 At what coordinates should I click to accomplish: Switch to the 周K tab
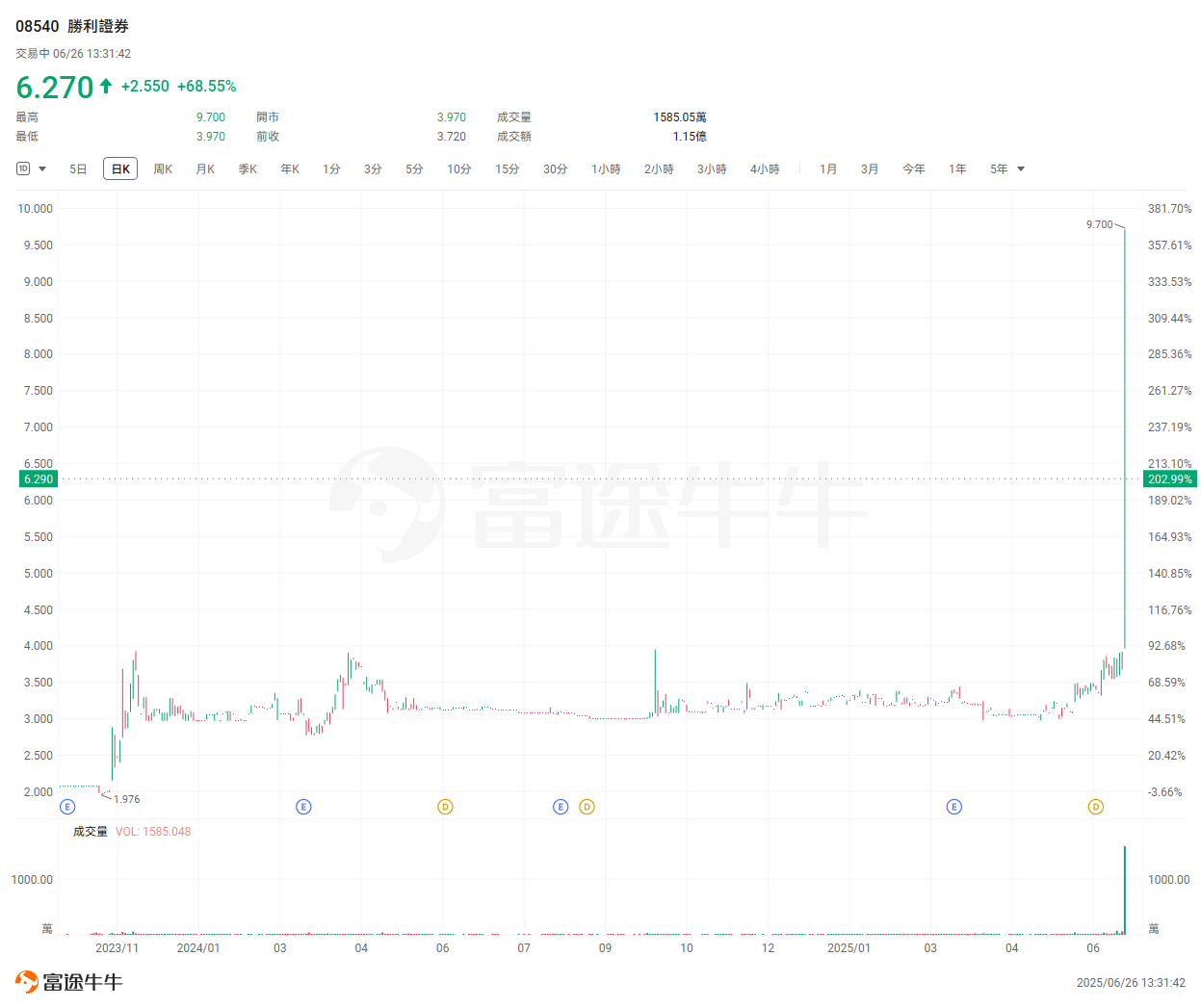click(x=162, y=168)
